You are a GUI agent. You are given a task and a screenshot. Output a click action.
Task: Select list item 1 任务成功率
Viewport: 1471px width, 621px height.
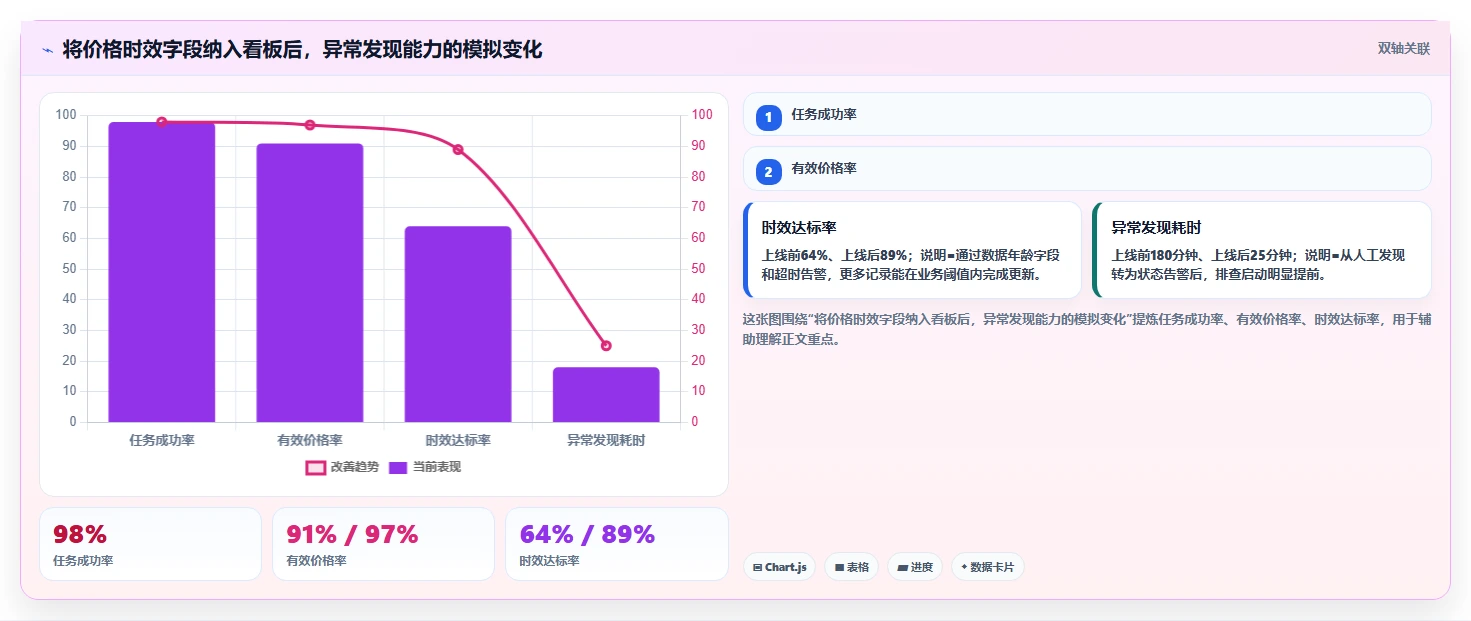point(1087,114)
